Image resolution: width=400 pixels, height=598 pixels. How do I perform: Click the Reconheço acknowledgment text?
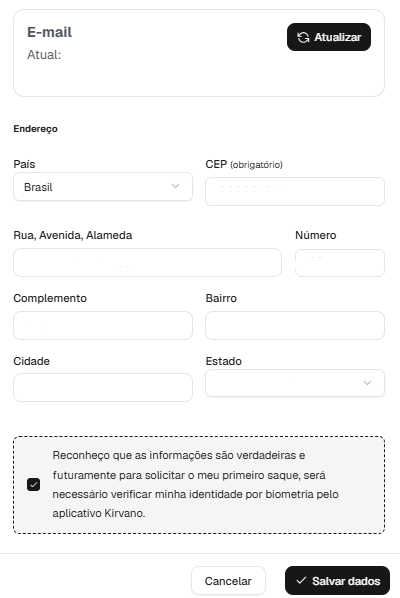[196, 484]
